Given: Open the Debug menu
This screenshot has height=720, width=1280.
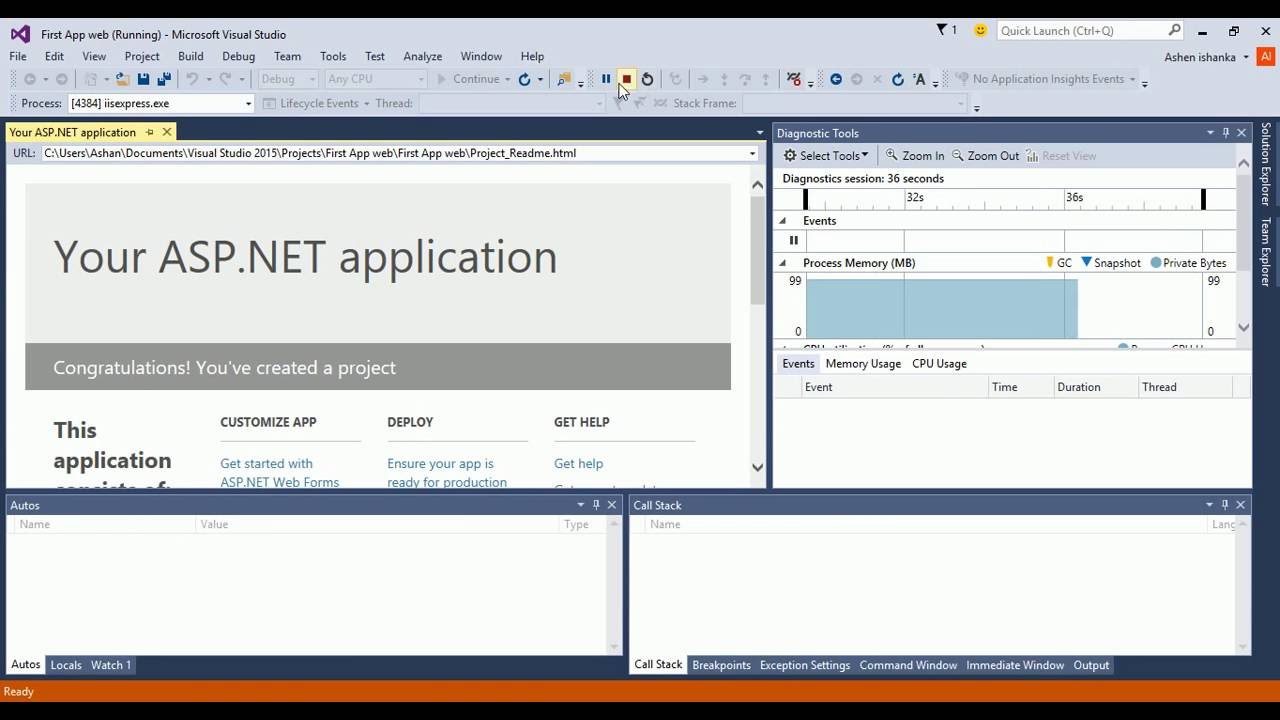Looking at the screenshot, I should (x=238, y=56).
